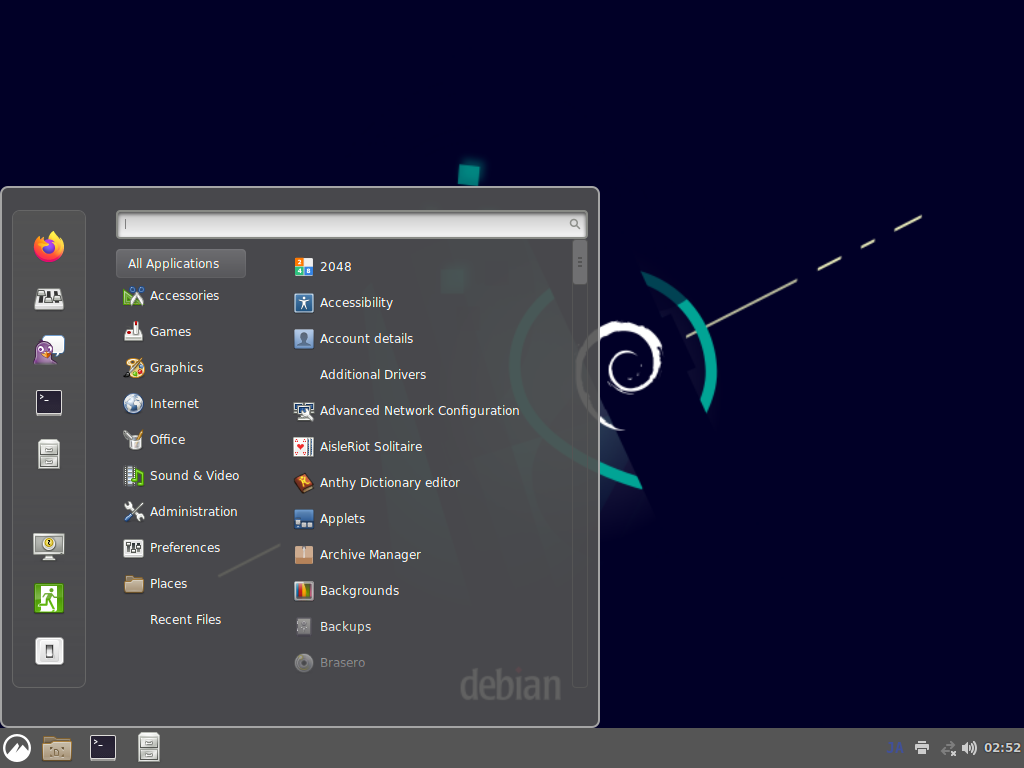The height and width of the screenshot is (768, 1024).
Task: Click the application search field
Action: (350, 224)
